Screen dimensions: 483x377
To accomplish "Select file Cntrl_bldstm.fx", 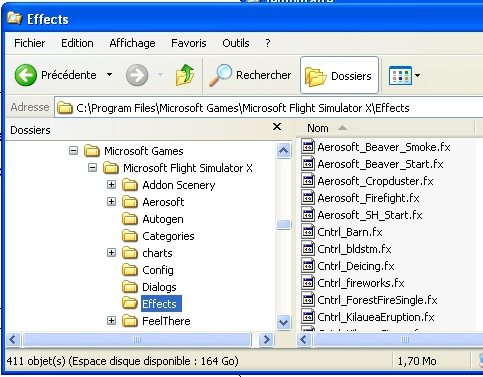I will [x=354, y=249].
